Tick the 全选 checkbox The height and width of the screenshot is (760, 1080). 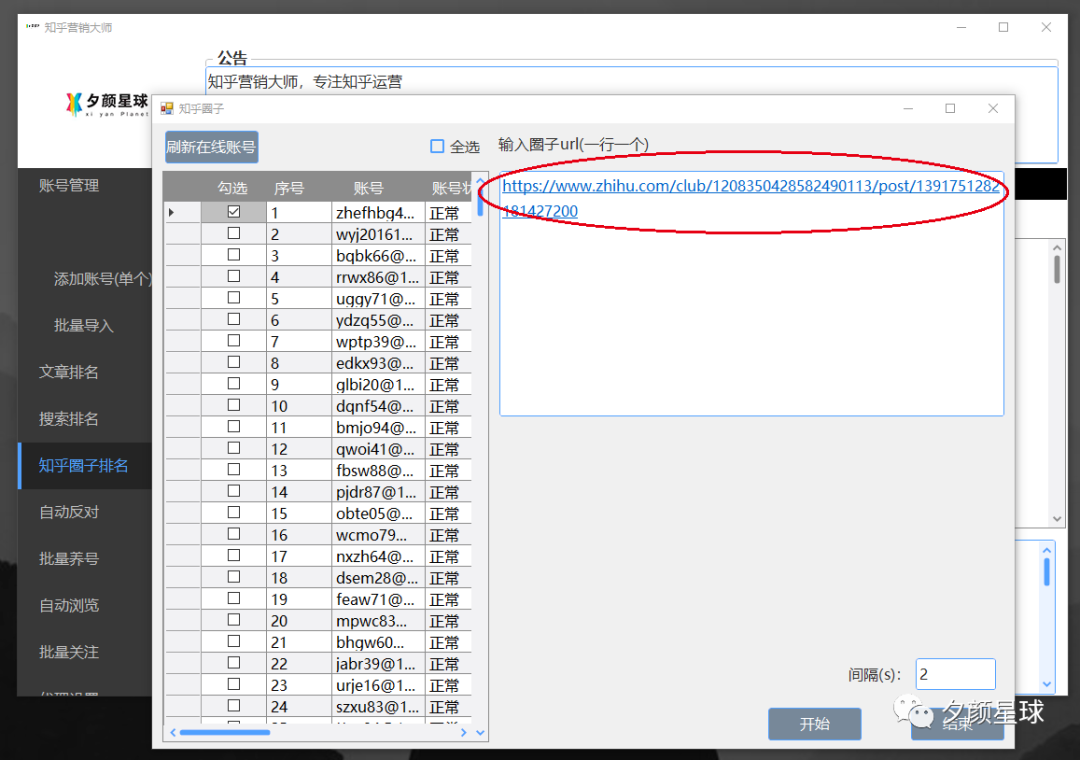(x=437, y=146)
